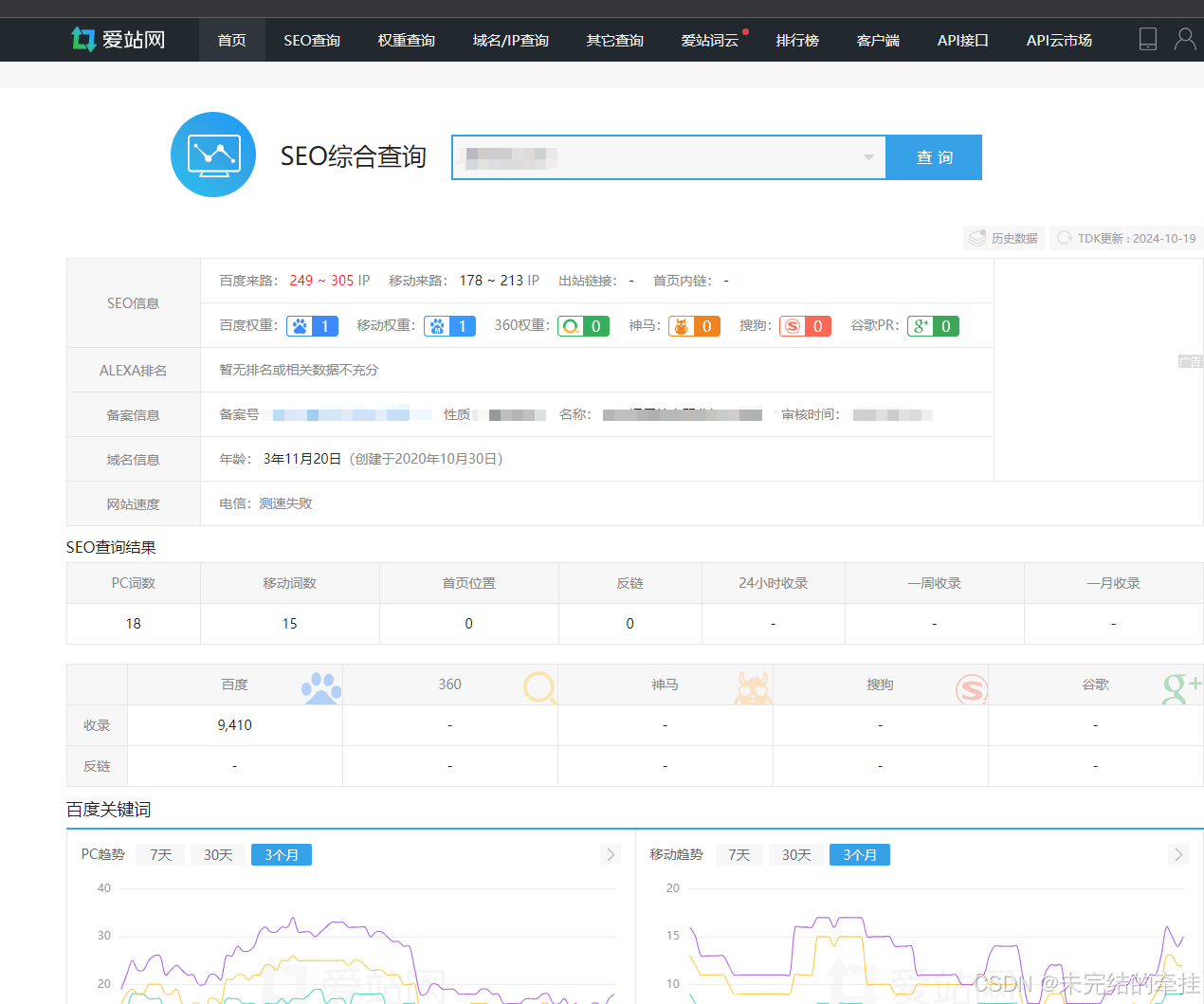Click PC词数 value 18
Image resolution: width=1204 pixels, height=1004 pixels.
[134, 624]
